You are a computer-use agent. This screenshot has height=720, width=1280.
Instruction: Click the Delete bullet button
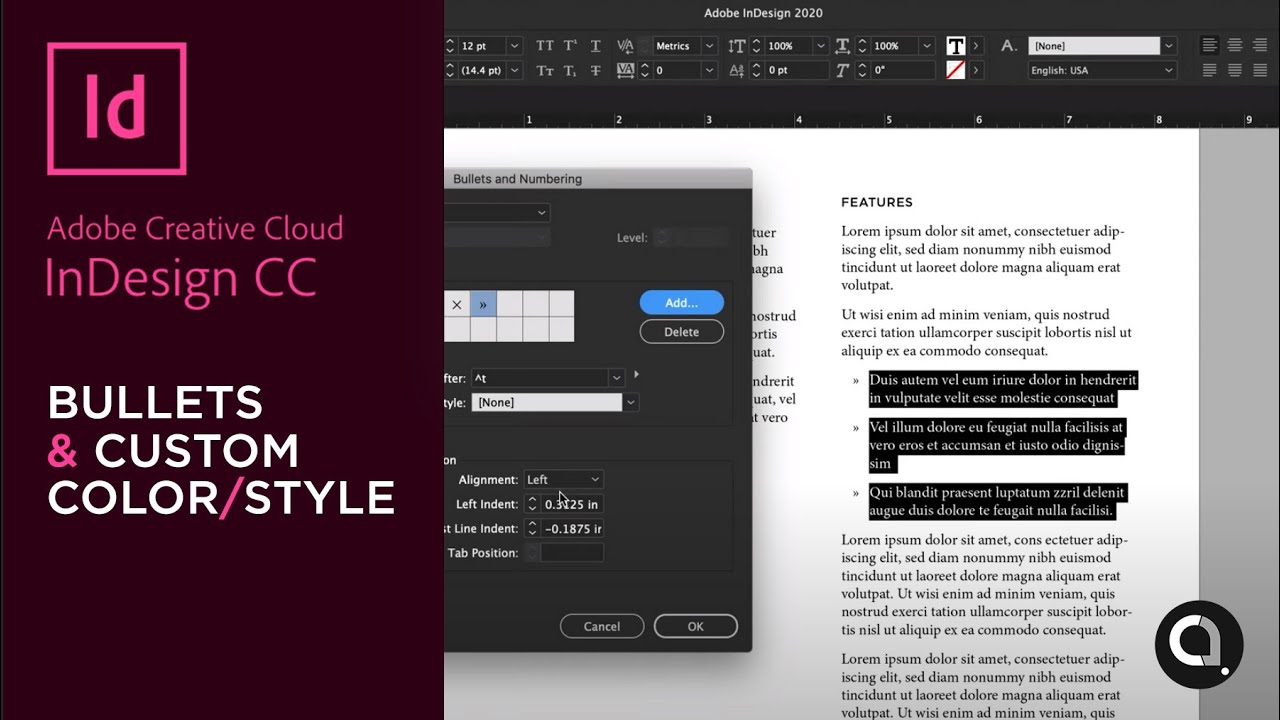(x=681, y=332)
